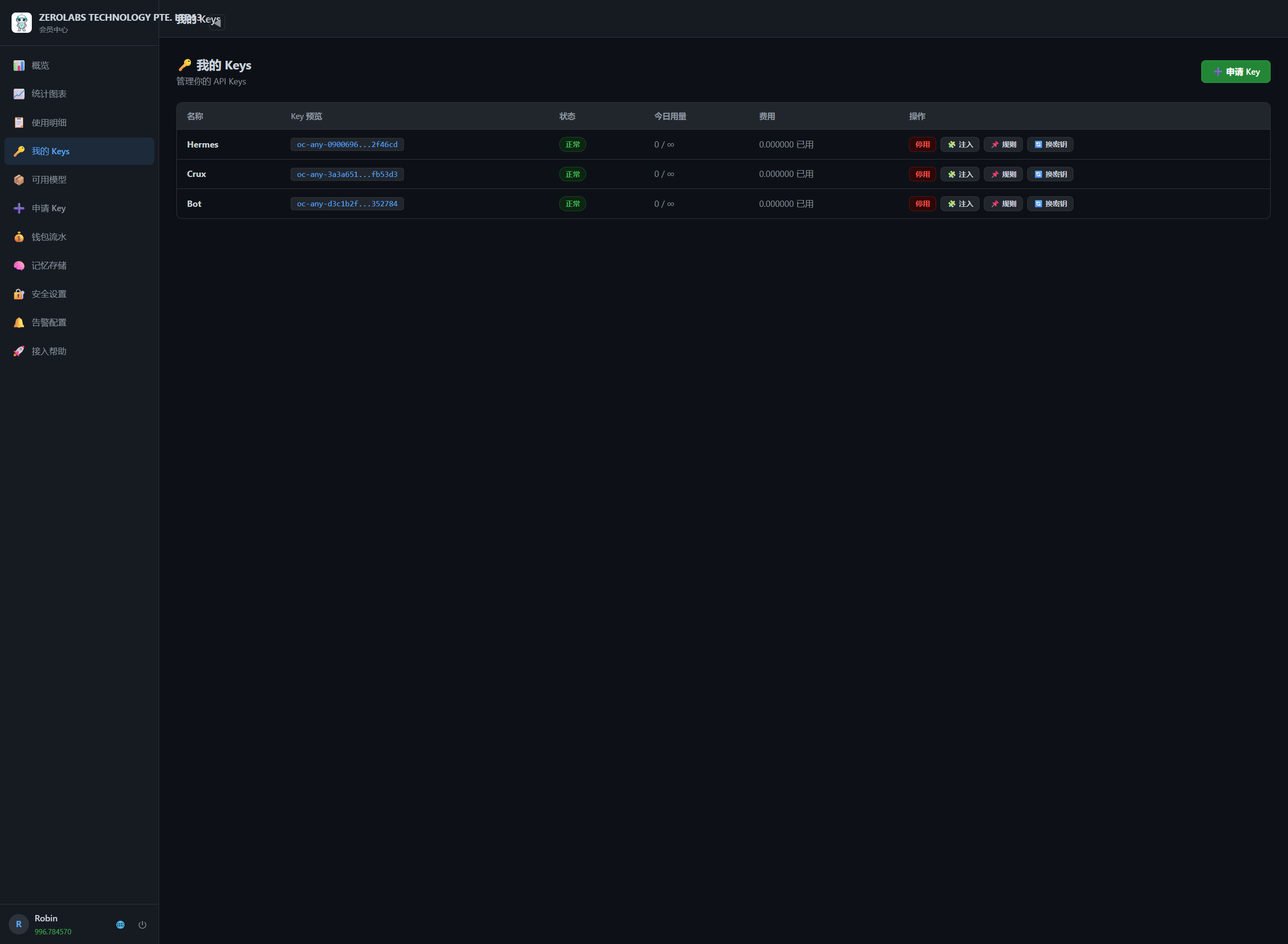Disable the Crux key with 停用
Viewport: 1288px width, 944px height.
(x=922, y=174)
